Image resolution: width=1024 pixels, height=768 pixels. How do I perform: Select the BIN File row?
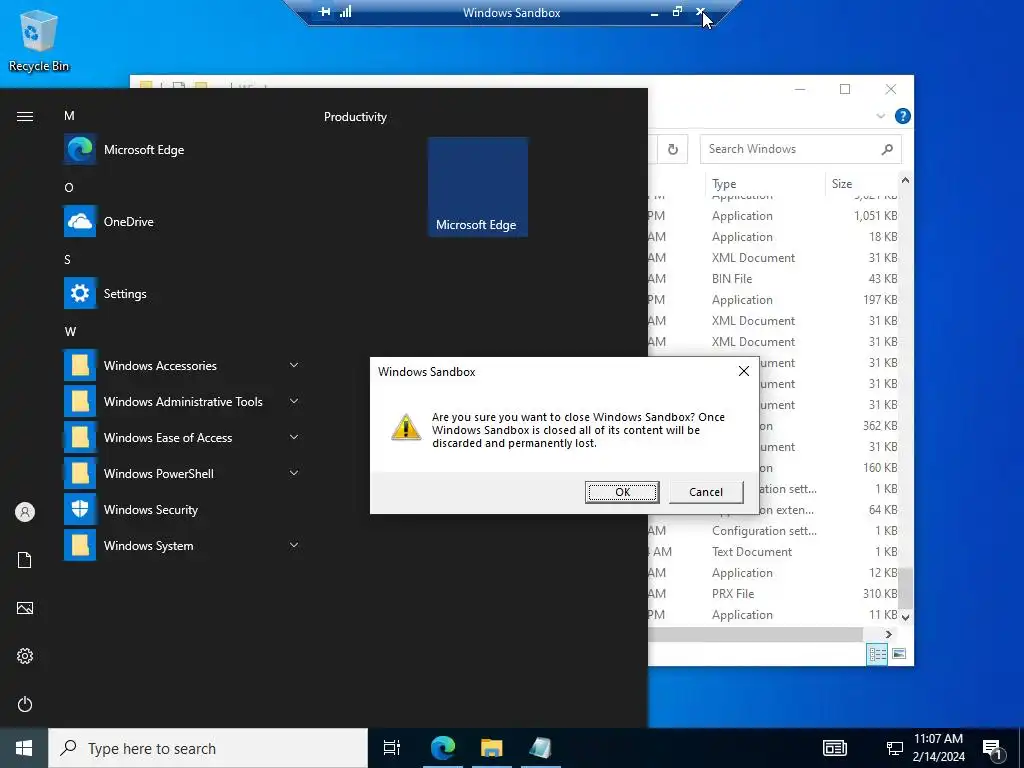tap(774, 278)
